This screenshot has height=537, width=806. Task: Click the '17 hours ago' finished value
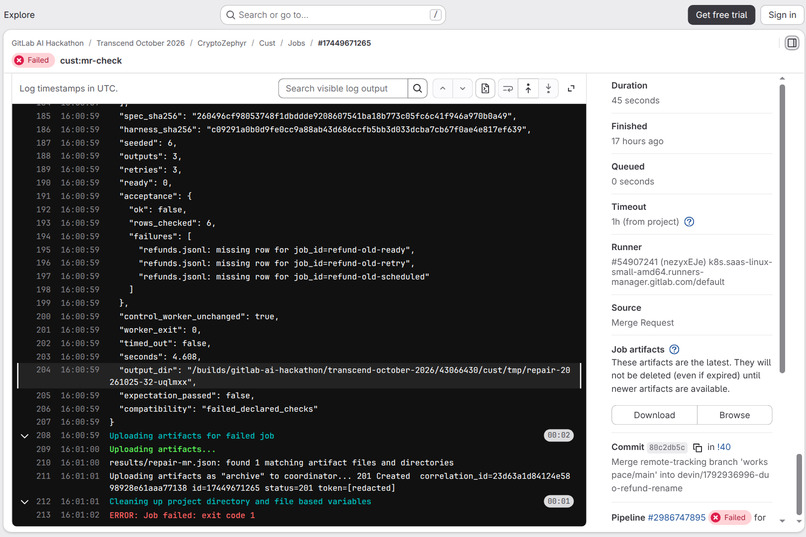[x=637, y=141]
